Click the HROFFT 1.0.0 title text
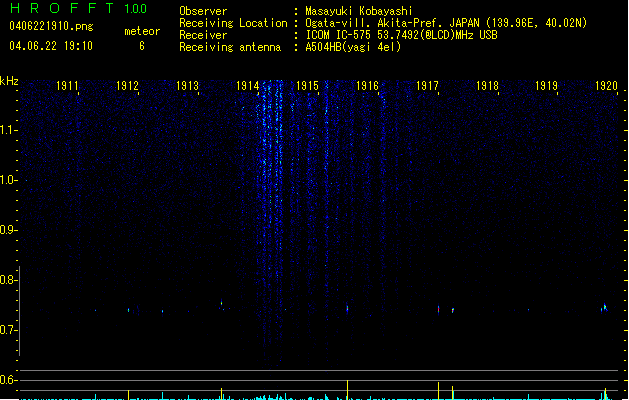Viewport: 629px width, 400px height. 79,8
